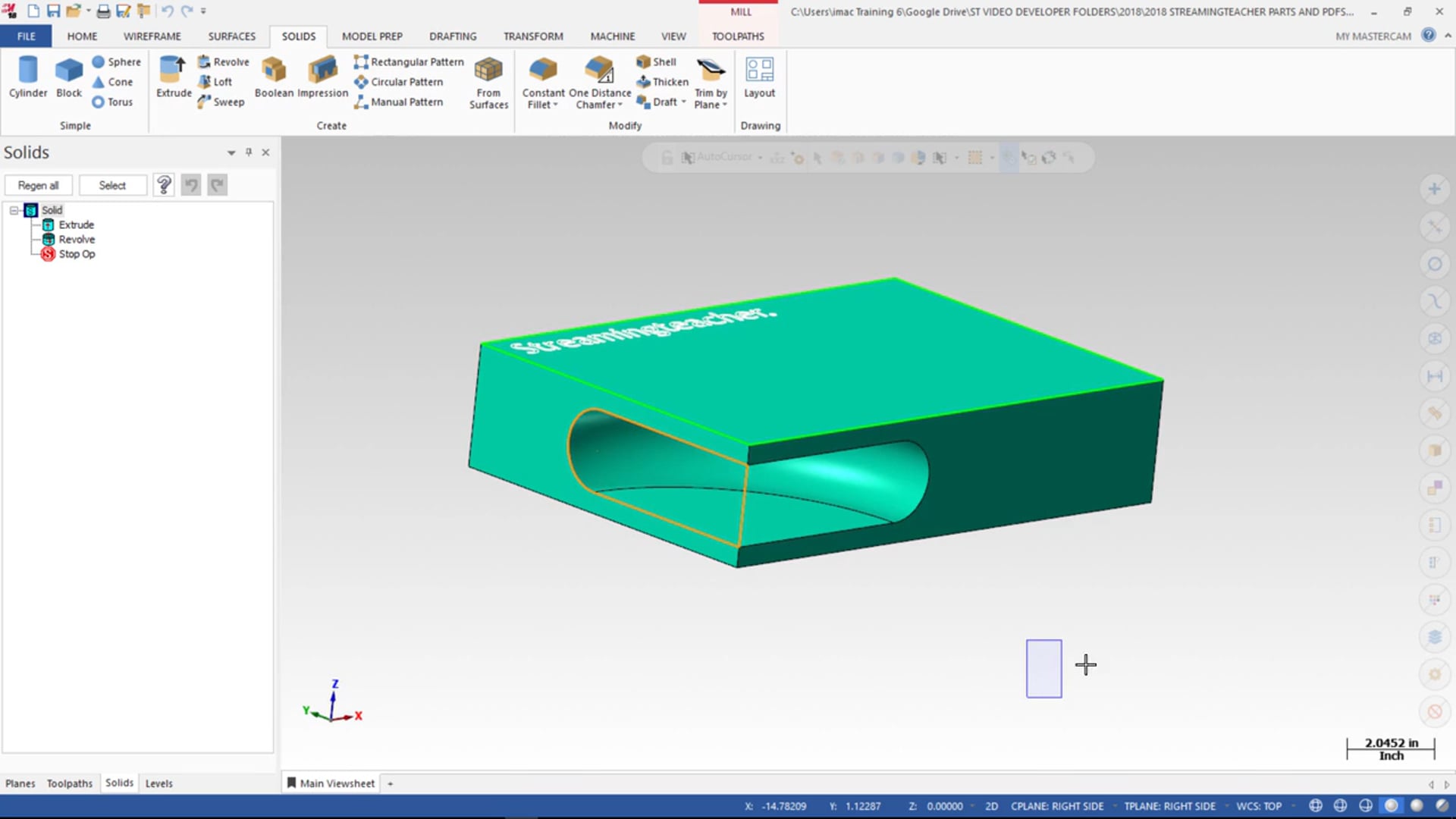The height and width of the screenshot is (819, 1456).
Task: Click the HOME ribbon tab
Action: (x=82, y=36)
